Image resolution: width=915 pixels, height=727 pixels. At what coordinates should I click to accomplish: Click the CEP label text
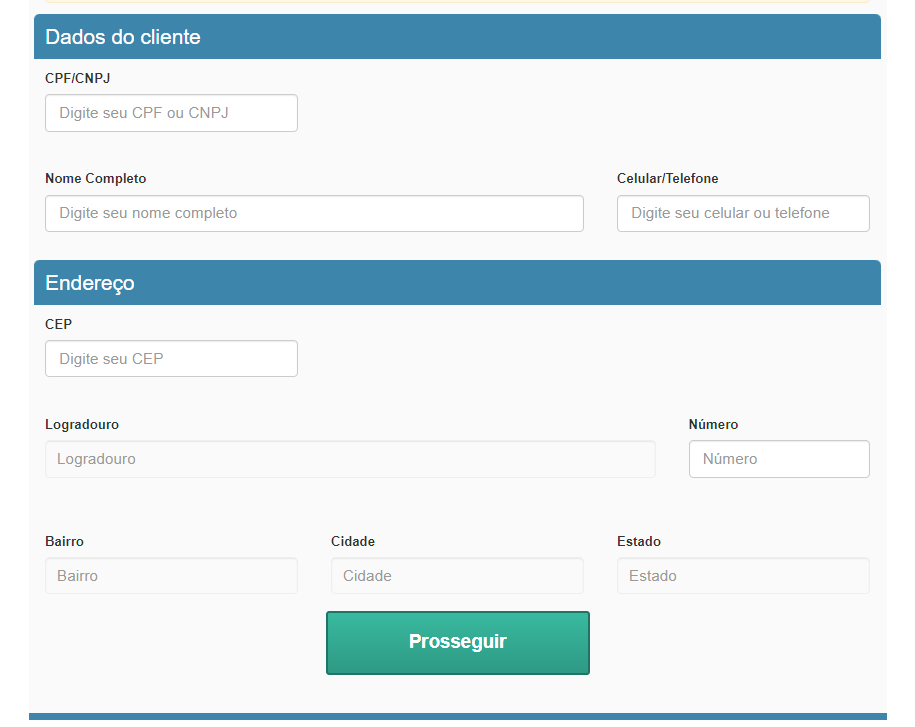59,325
